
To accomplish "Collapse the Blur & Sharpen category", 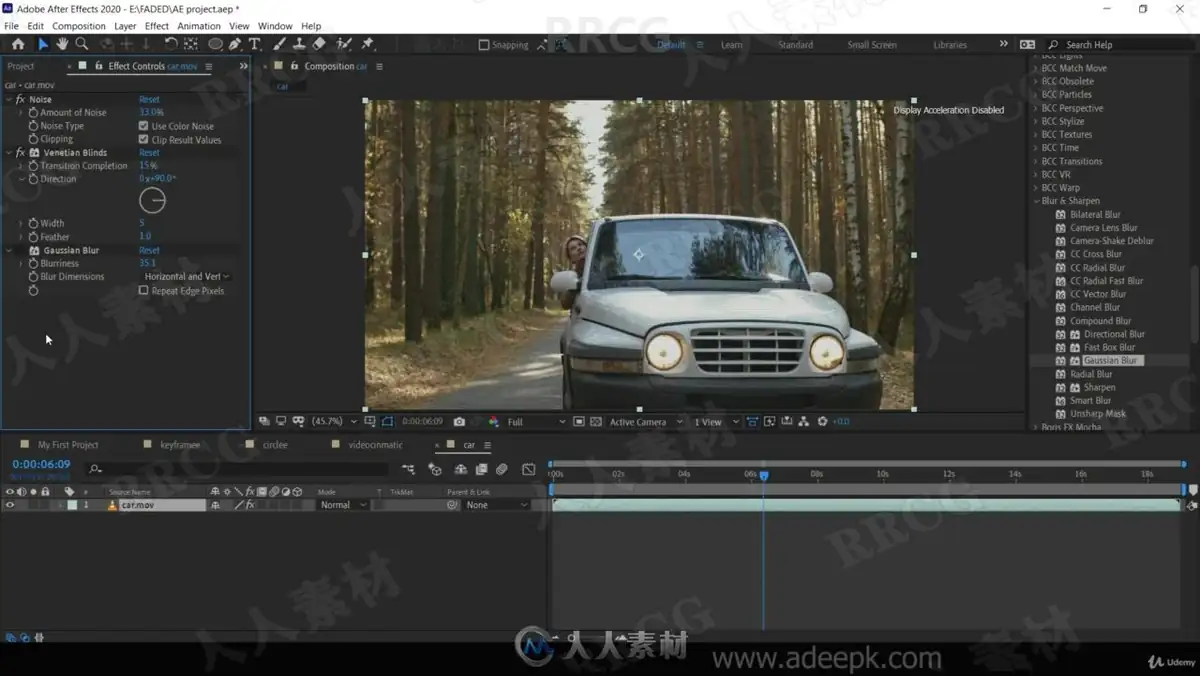I will click(1036, 201).
